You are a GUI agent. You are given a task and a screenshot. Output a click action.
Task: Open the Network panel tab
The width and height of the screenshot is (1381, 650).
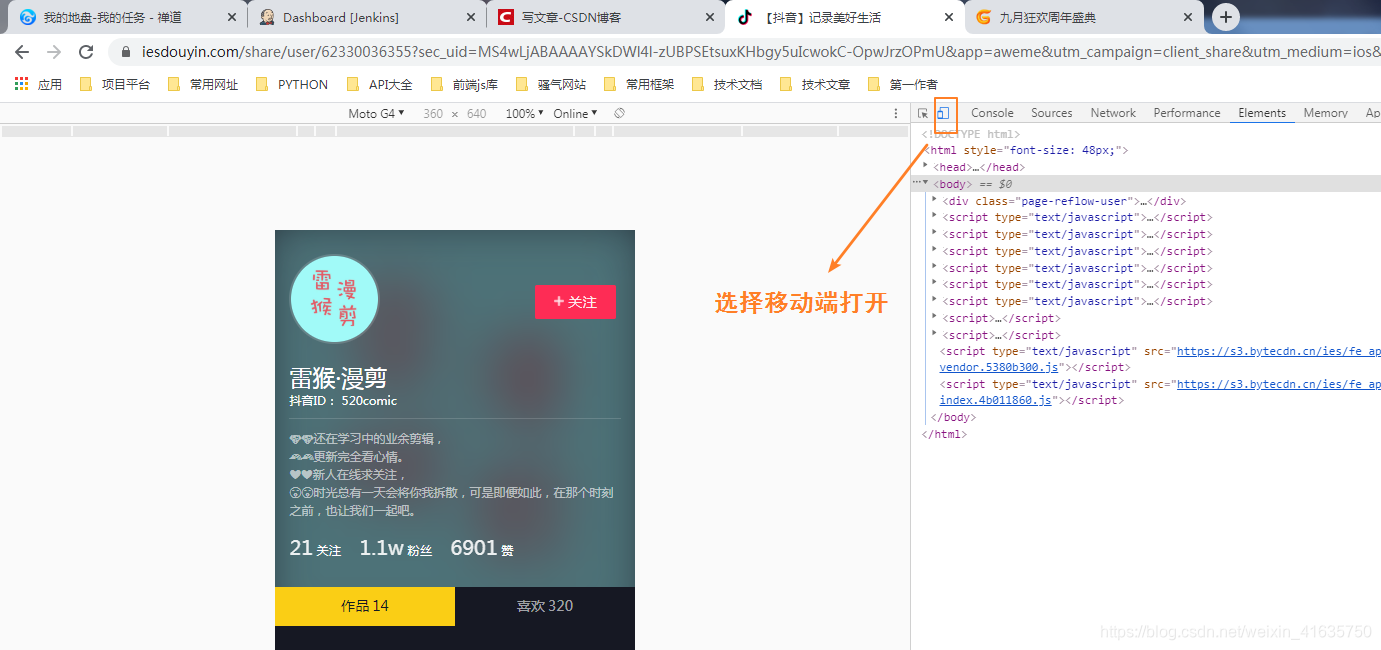(1113, 113)
